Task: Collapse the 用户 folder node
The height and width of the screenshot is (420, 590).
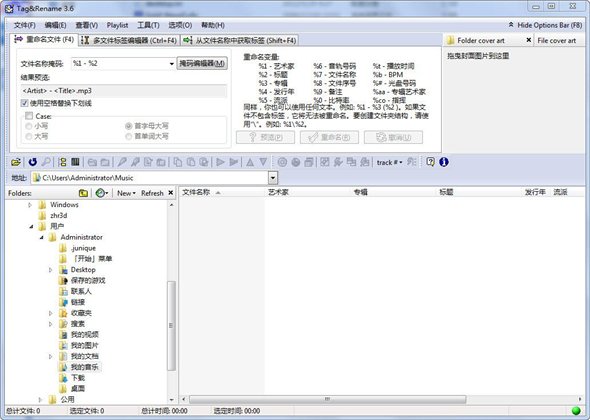Action: [x=31, y=227]
